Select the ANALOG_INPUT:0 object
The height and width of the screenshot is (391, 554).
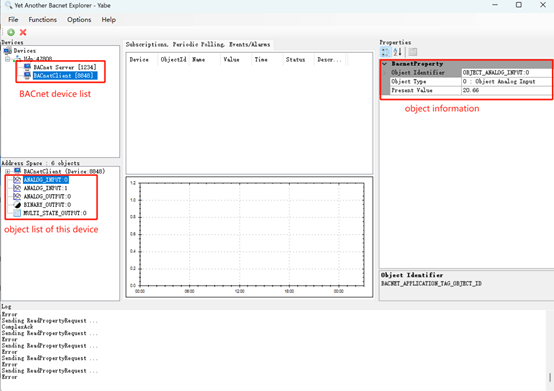point(46,180)
